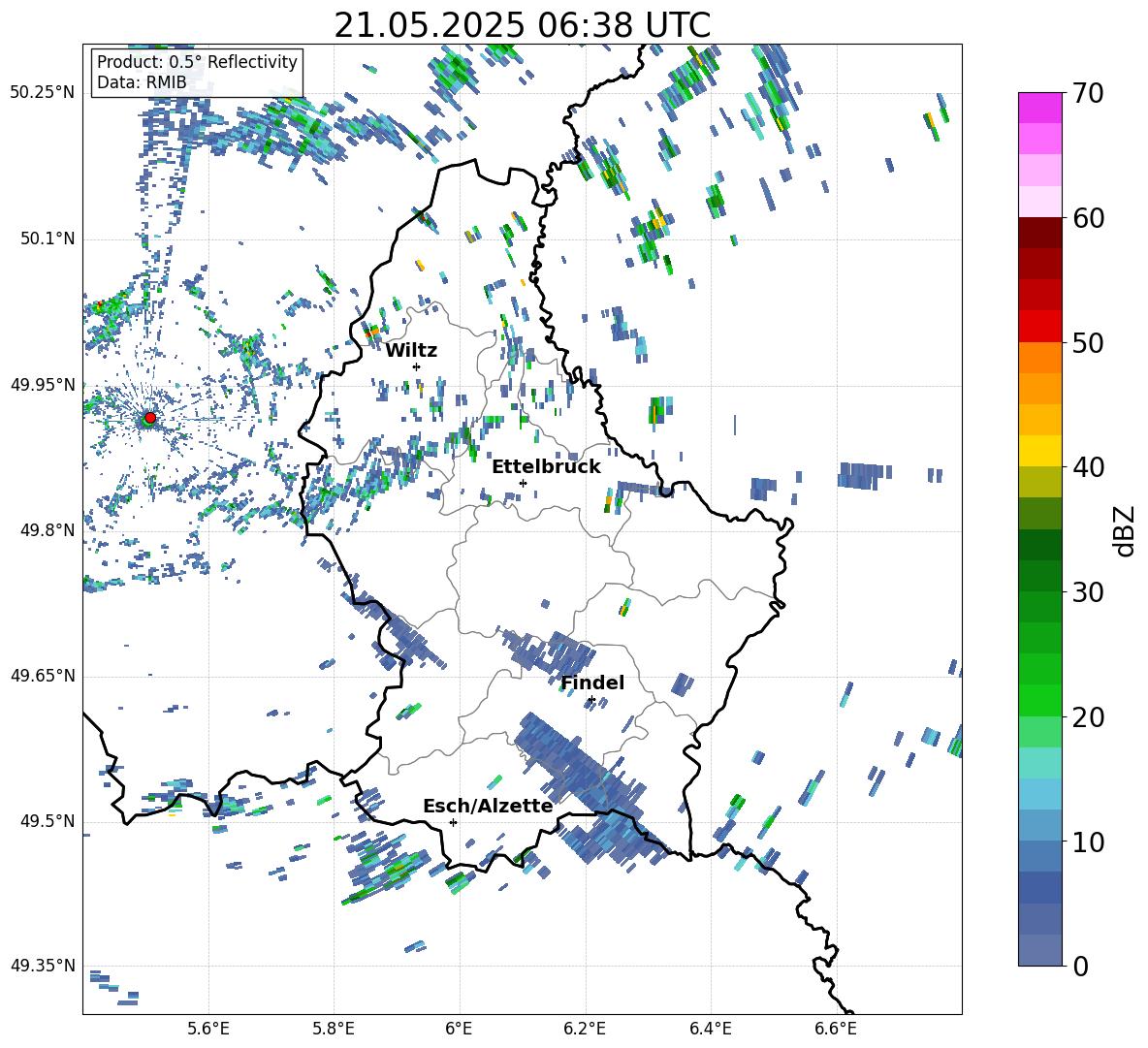The image size is (1148, 1048).
Task: Click the Findel station cross marker
Action: 591,700
